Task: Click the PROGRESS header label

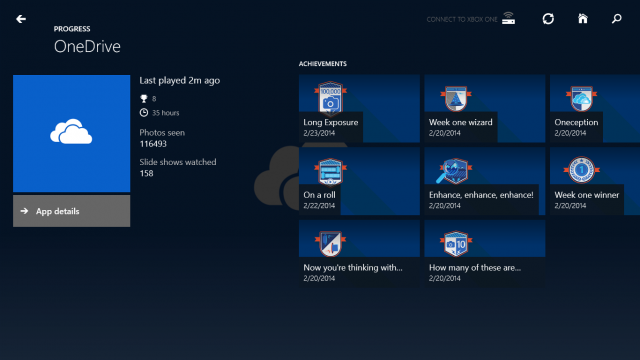Action: coord(72,29)
